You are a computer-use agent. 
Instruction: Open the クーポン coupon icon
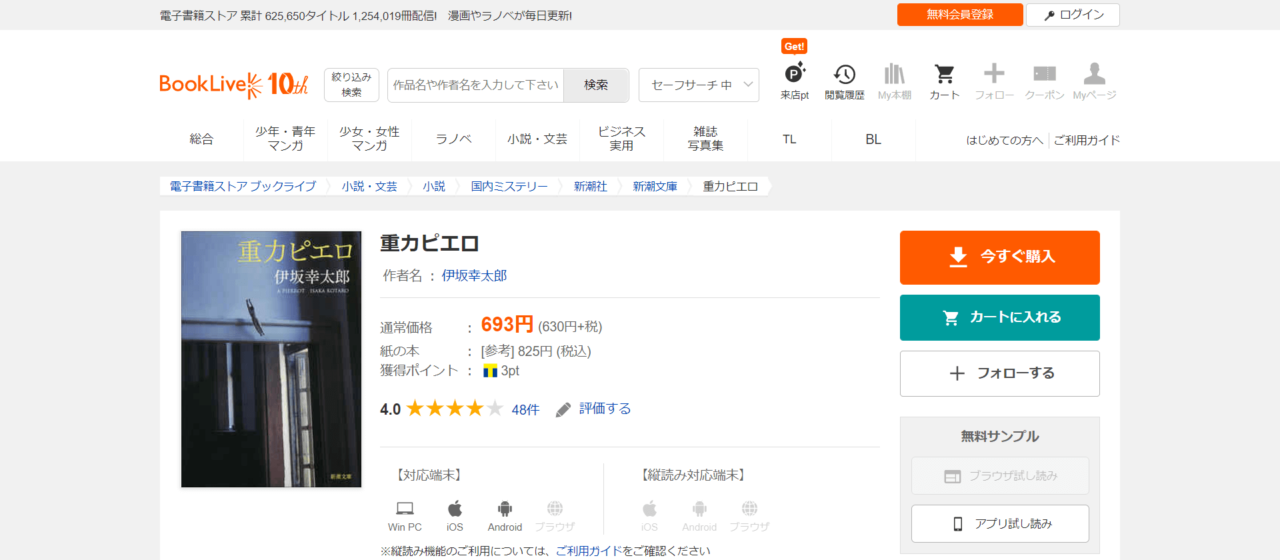(x=1044, y=80)
